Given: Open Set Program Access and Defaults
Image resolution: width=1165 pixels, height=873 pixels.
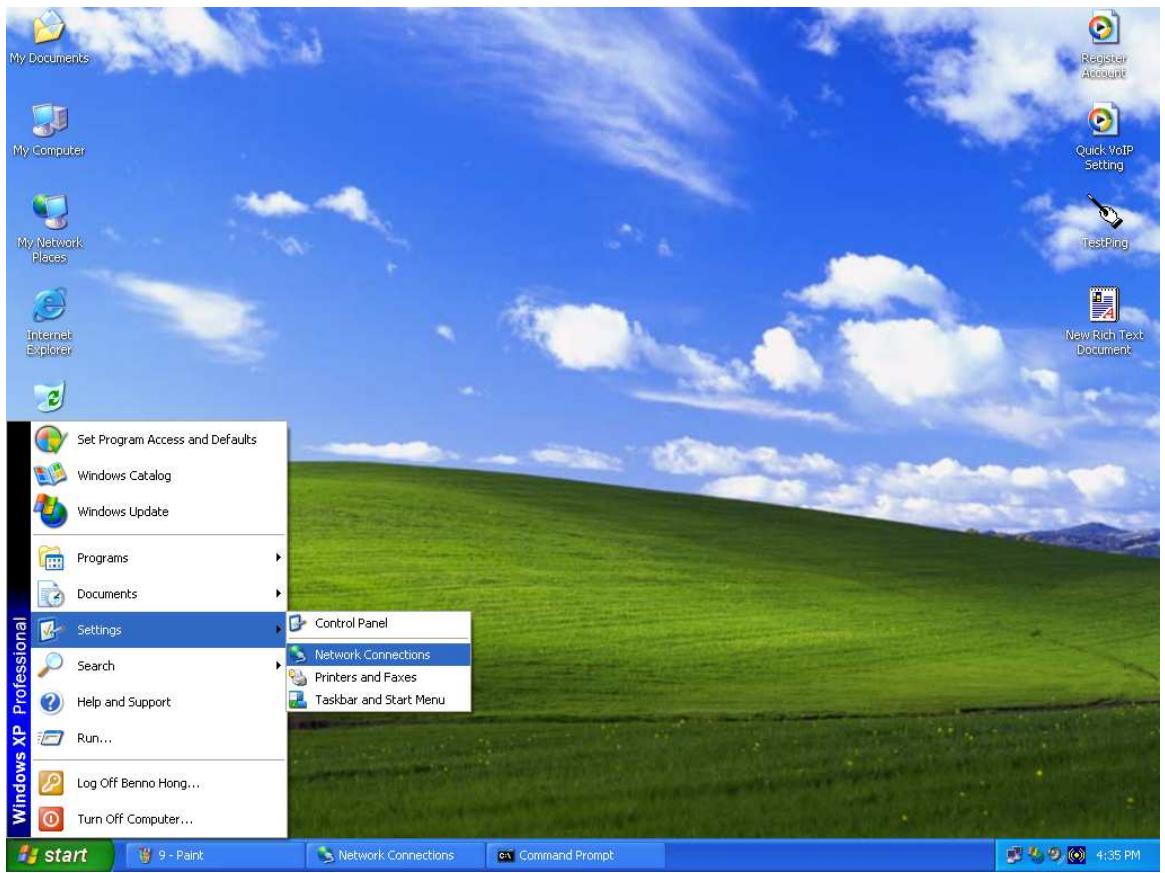Looking at the screenshot, I should click(x=158, y=439).
